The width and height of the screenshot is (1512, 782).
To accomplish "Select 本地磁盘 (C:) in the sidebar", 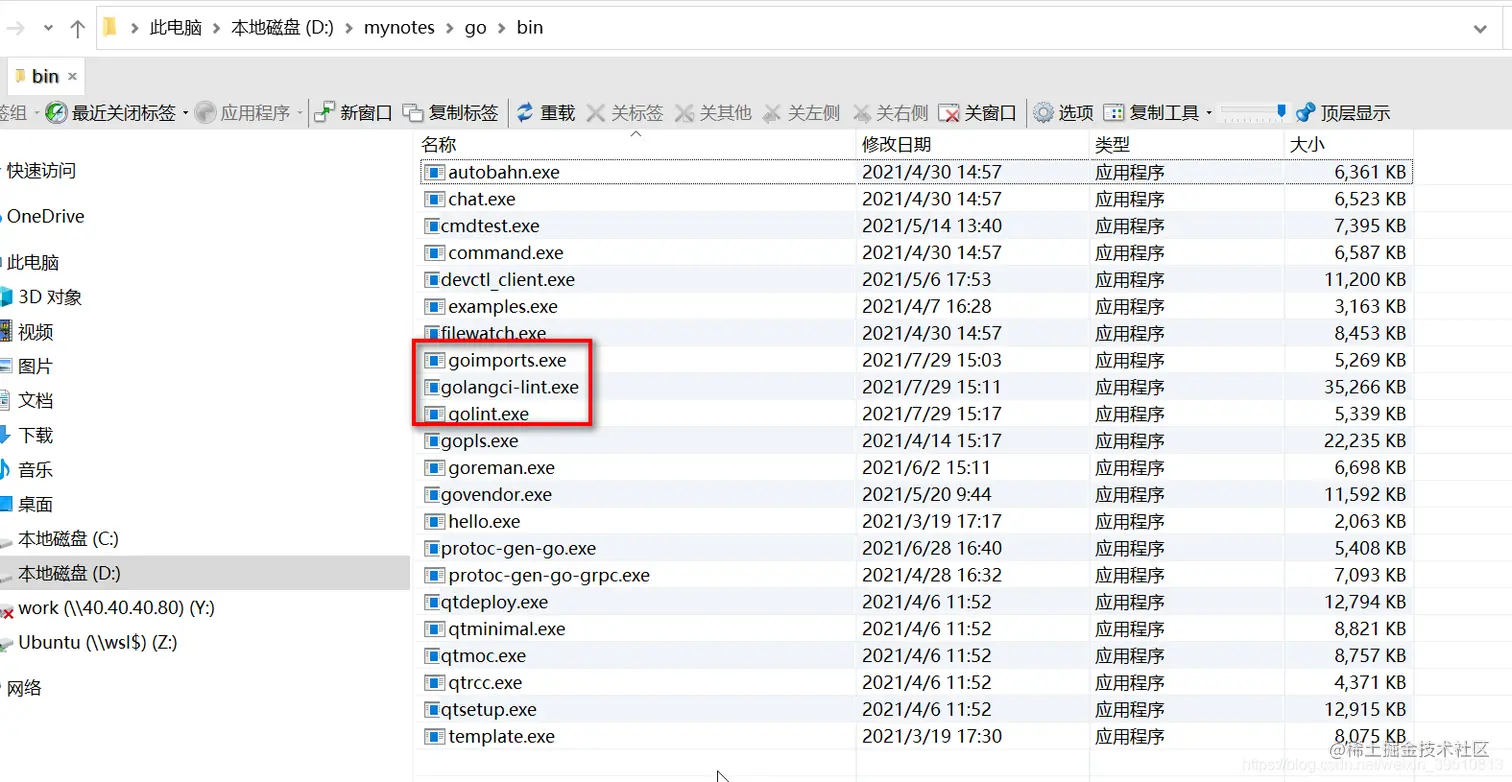I will pos(68,538).
